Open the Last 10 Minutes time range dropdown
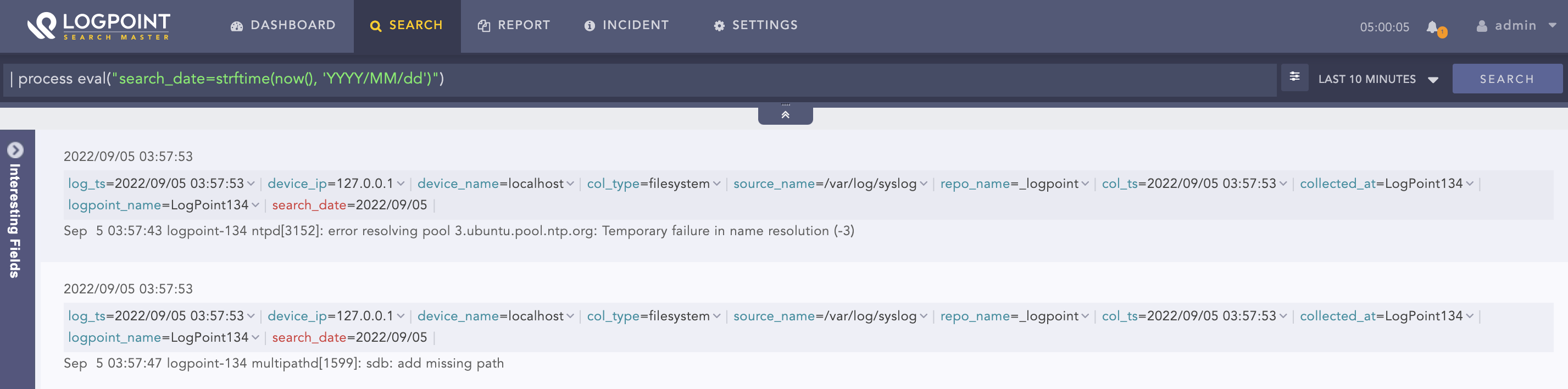 (x=1377, y=79)
